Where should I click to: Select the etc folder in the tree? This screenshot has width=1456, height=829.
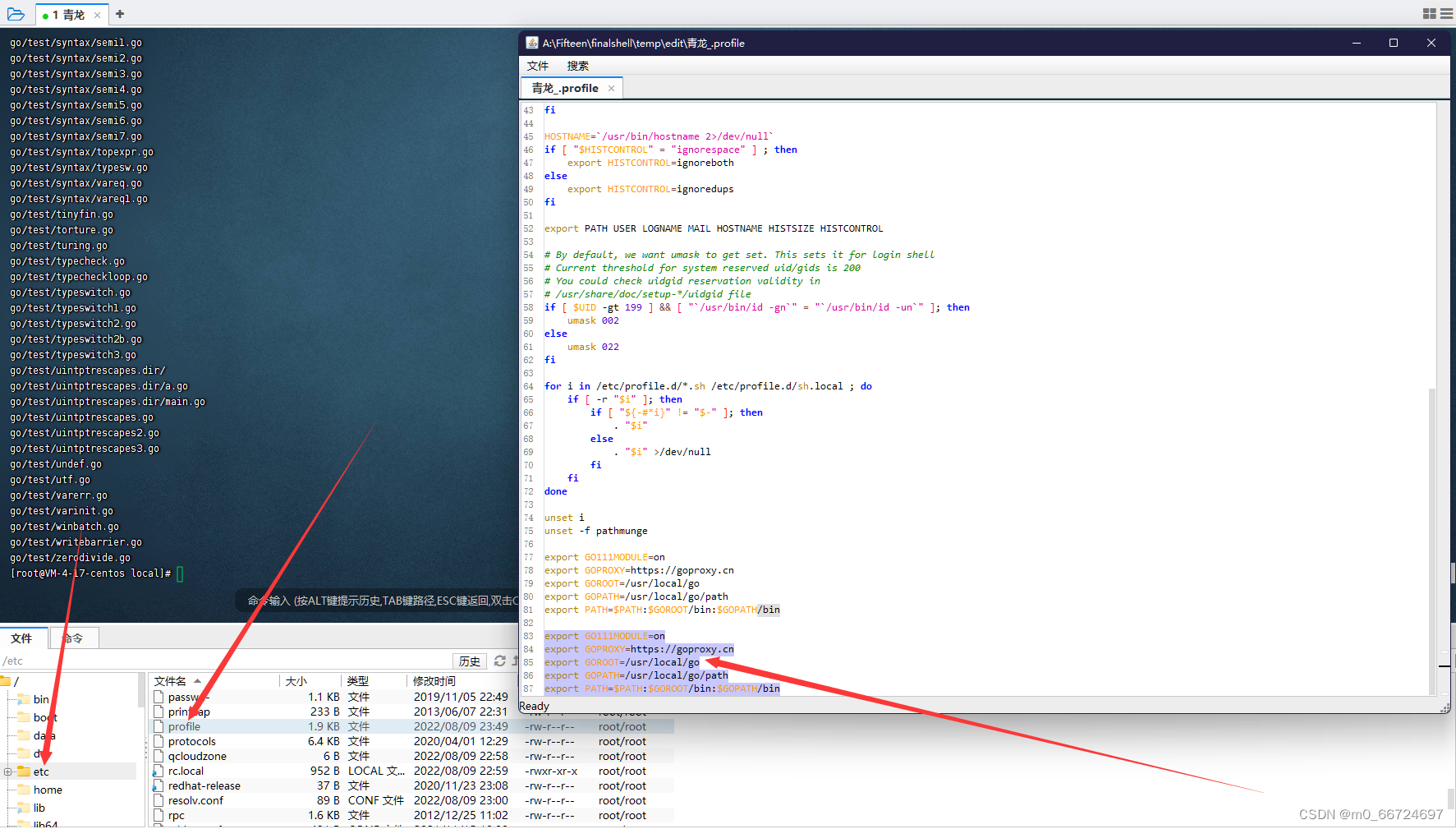pos(41,771)
